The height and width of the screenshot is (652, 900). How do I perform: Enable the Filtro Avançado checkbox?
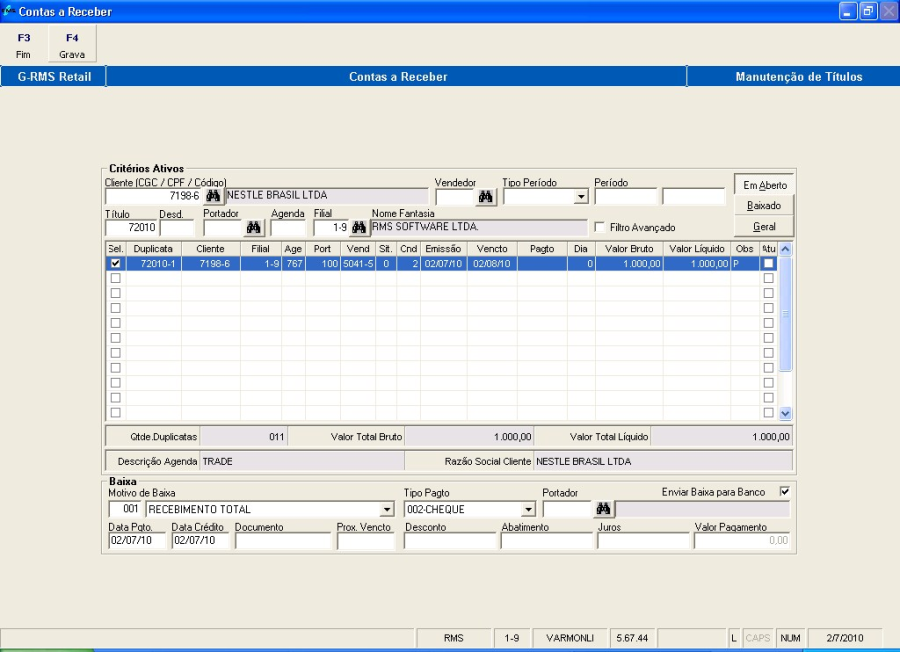(x=600, y=228)
